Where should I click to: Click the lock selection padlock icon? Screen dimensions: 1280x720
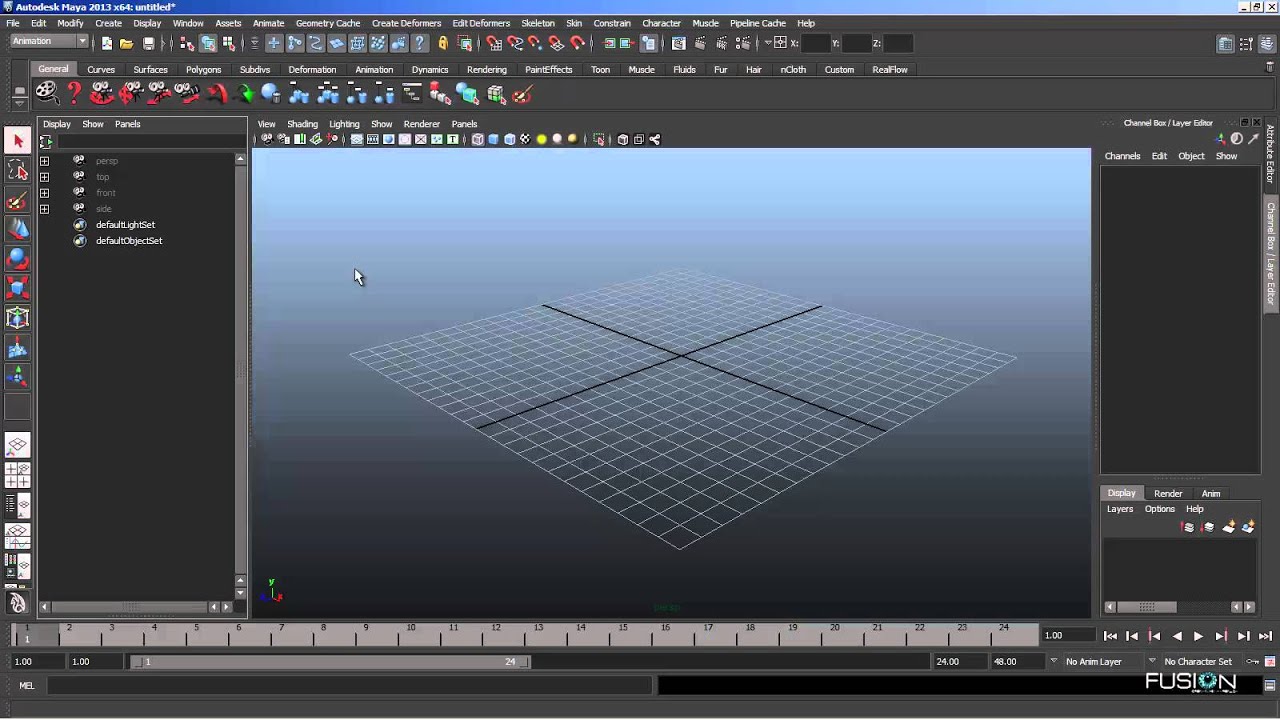(443, 43)
